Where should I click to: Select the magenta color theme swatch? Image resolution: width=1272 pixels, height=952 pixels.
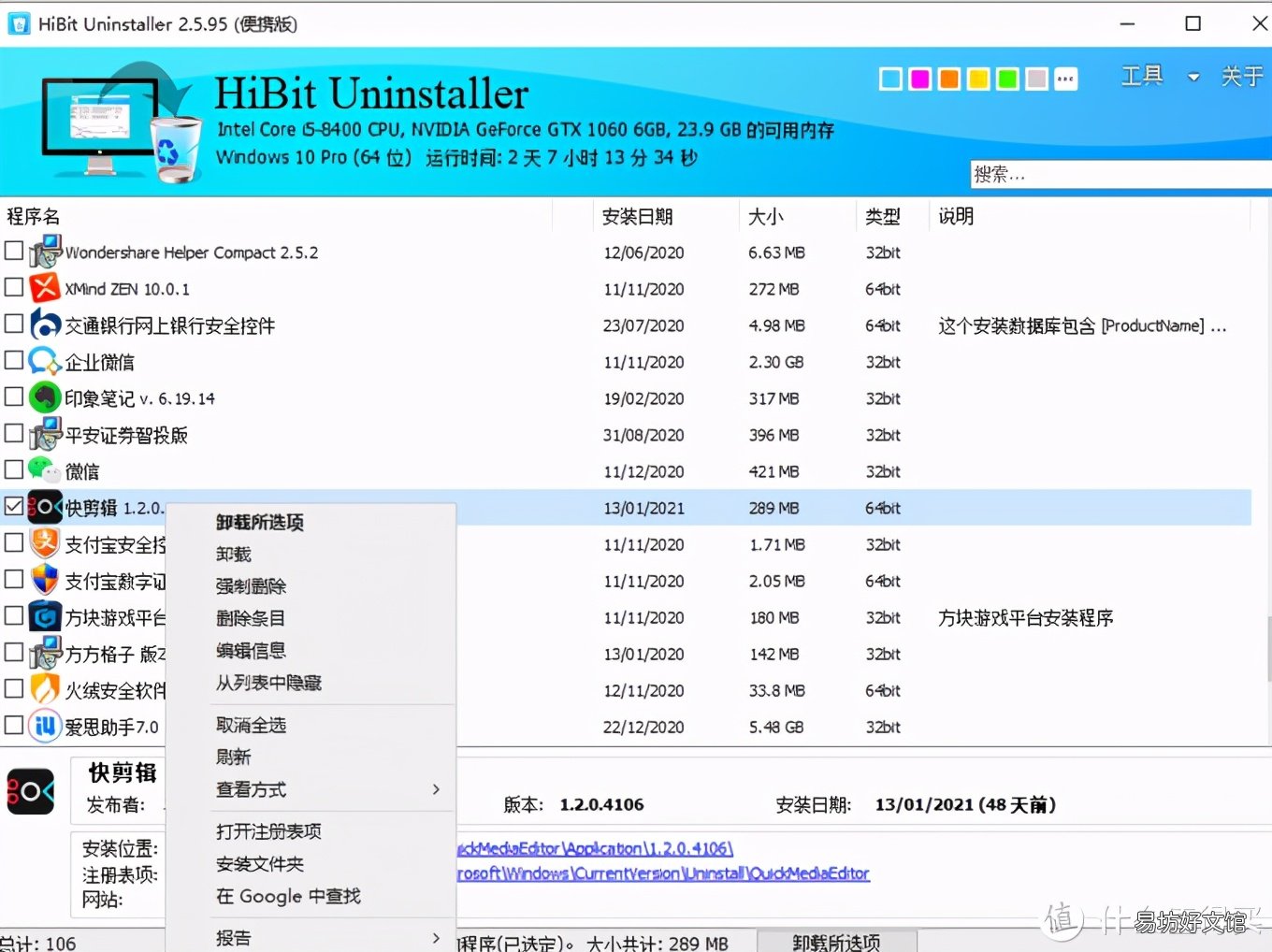click(x=920, y=79)
